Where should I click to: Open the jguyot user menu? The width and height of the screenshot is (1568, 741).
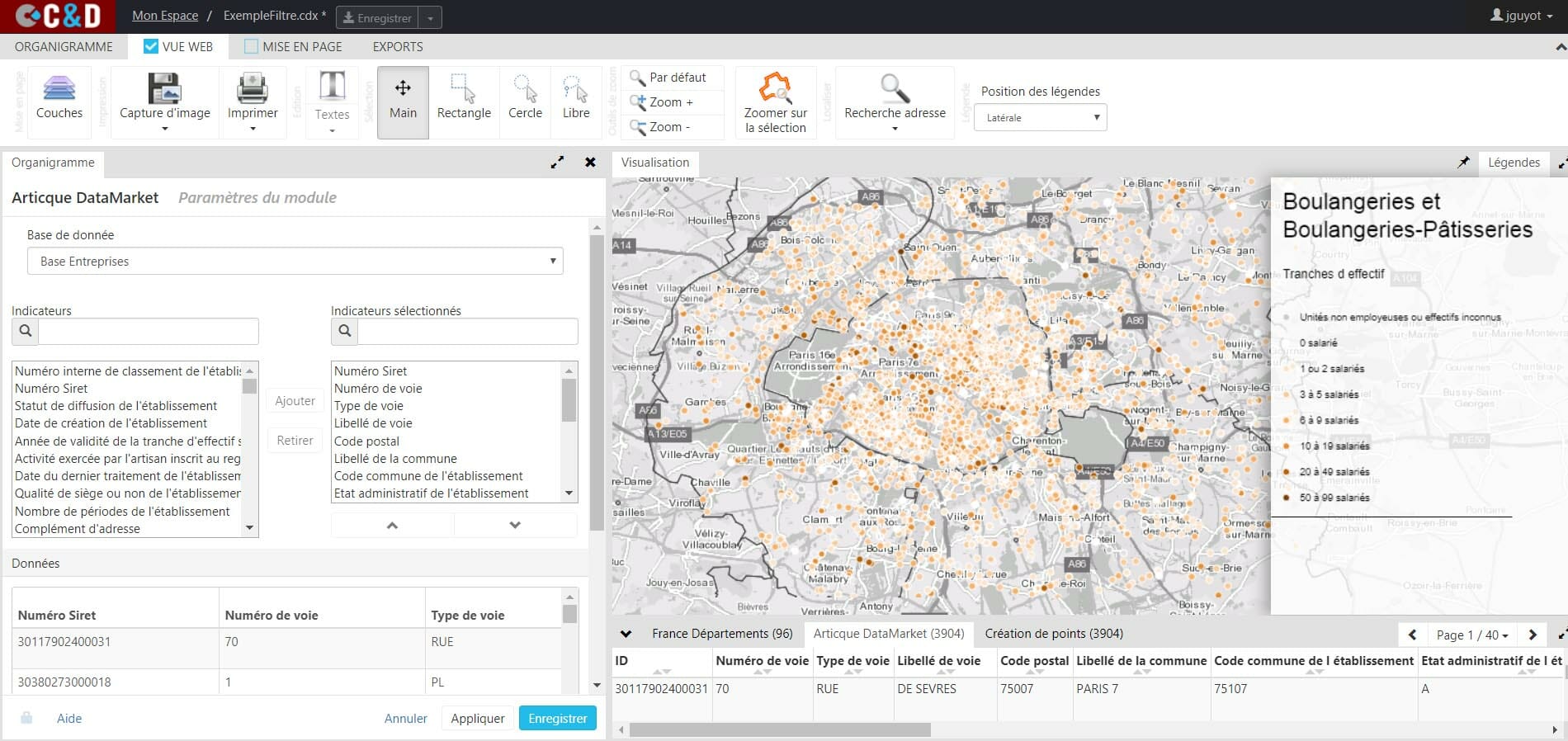pos(1521,16)
